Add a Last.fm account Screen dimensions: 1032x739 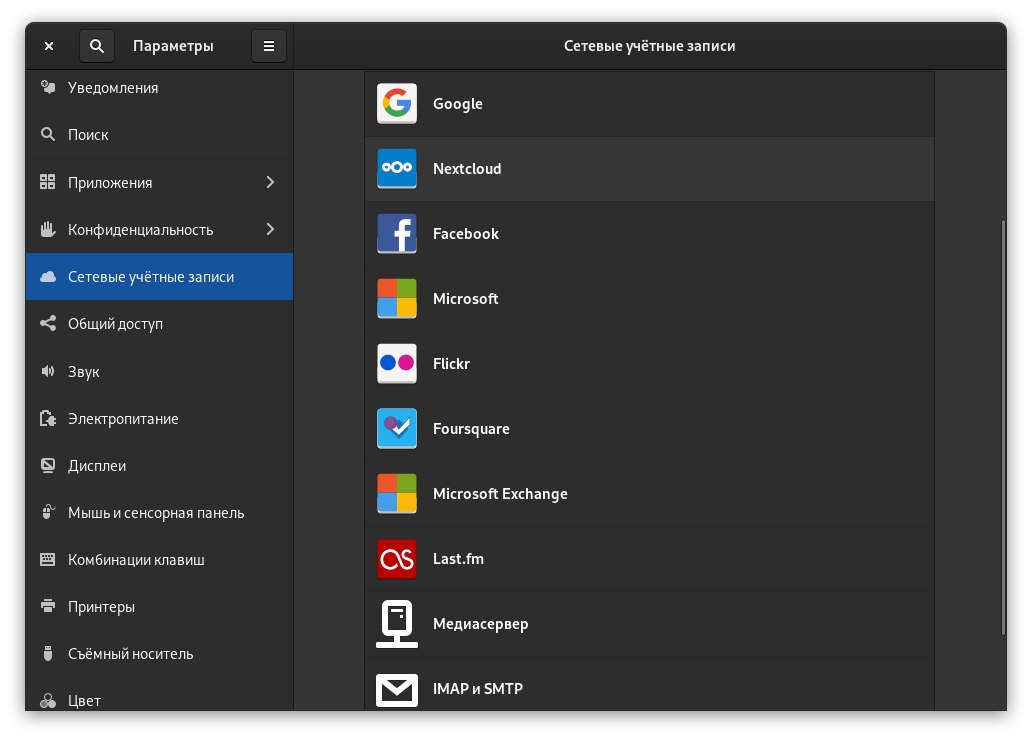(649, 559)
